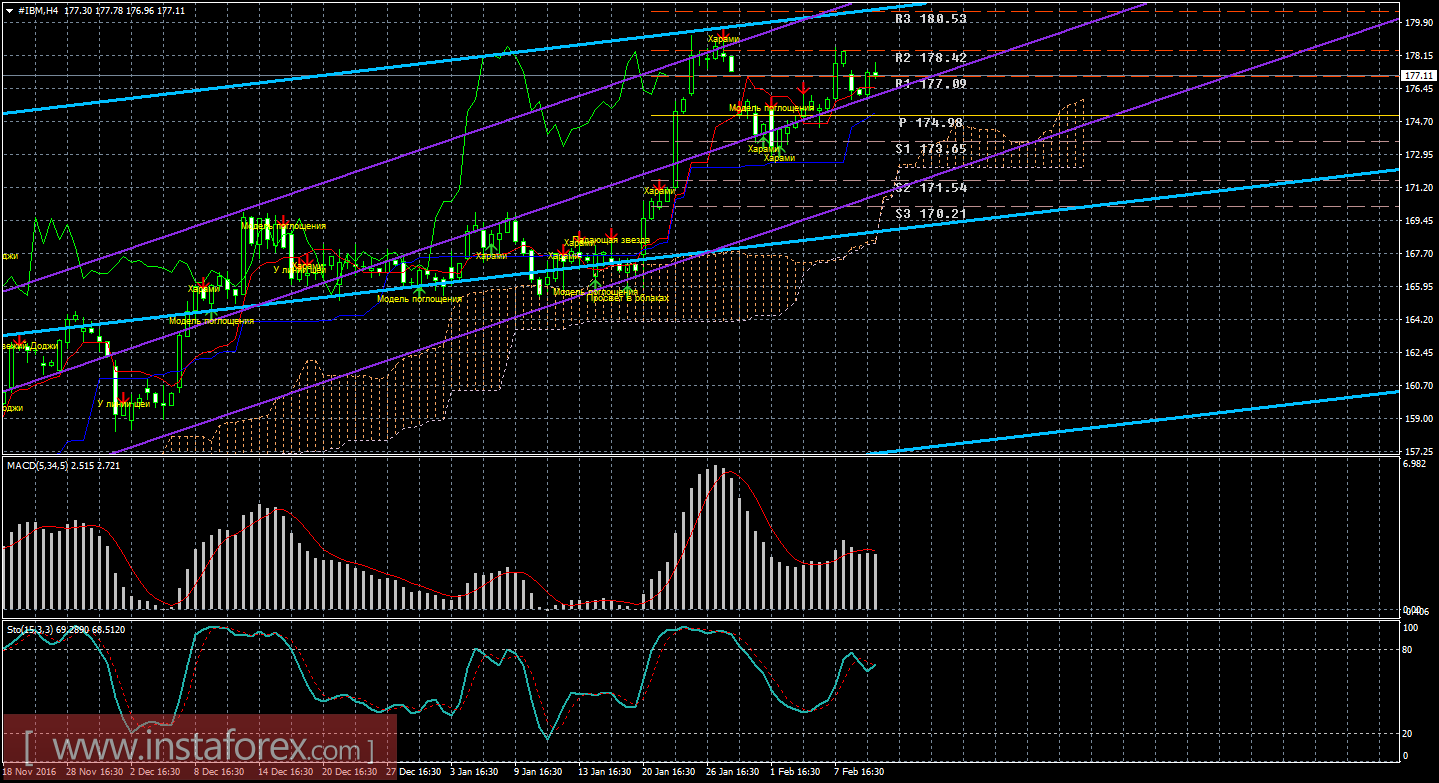The height and width of the screenshot is (783, 1439).
Task: Select the R2 178.42 resistance label
Action: pyautogui.click(x=930, y=58)
